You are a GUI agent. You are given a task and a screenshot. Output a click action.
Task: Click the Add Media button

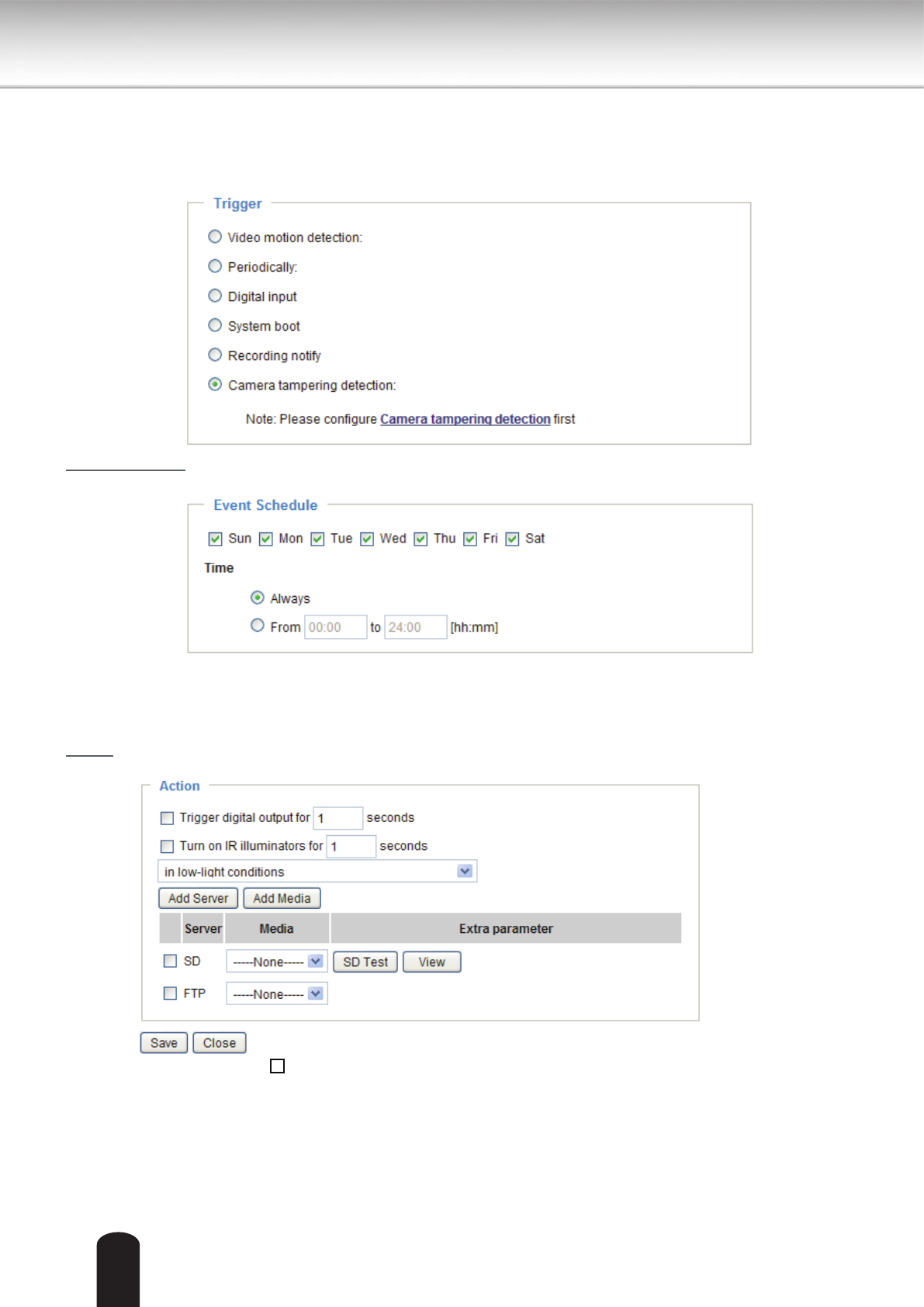(x=282, y=898)
